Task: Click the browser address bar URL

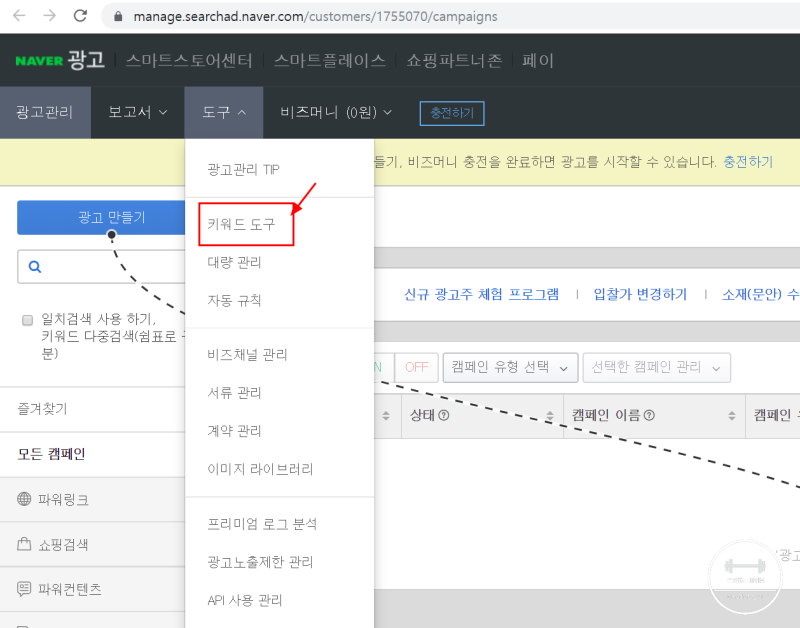Action: (315, 16)
